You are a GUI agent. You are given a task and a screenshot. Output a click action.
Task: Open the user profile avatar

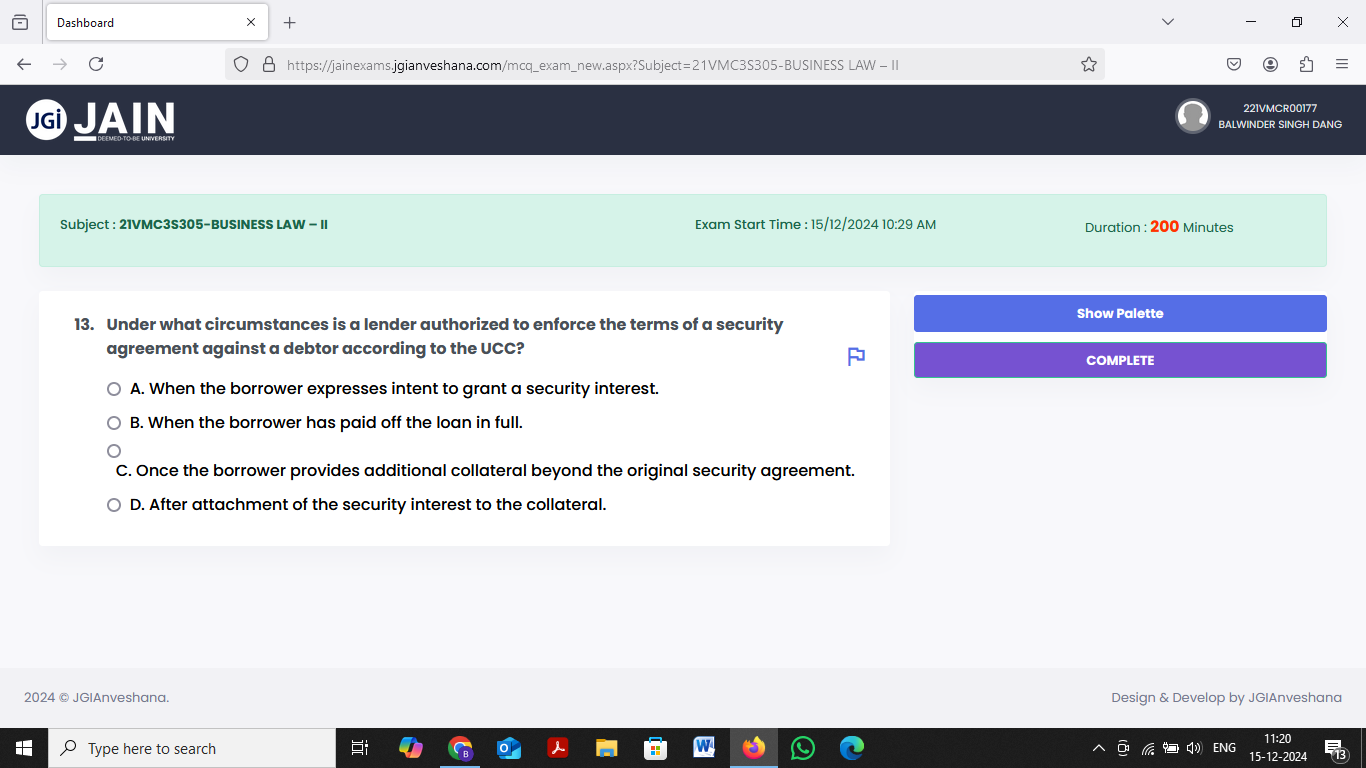point(1193,116)
